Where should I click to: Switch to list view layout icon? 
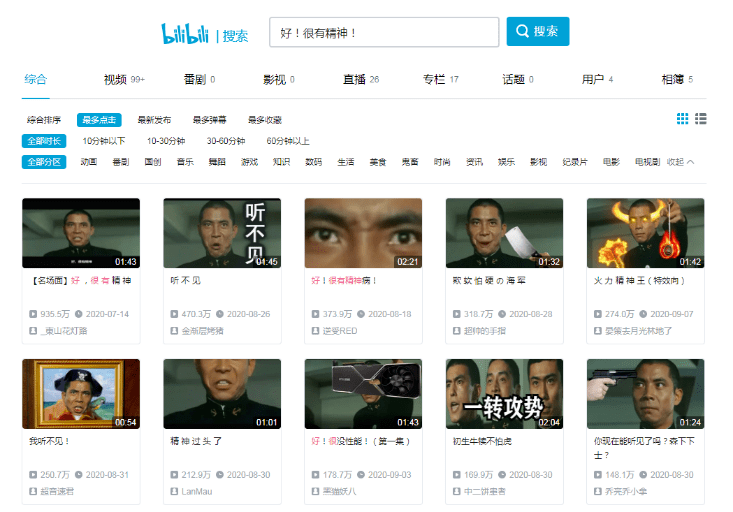click(x=701, y=119)
